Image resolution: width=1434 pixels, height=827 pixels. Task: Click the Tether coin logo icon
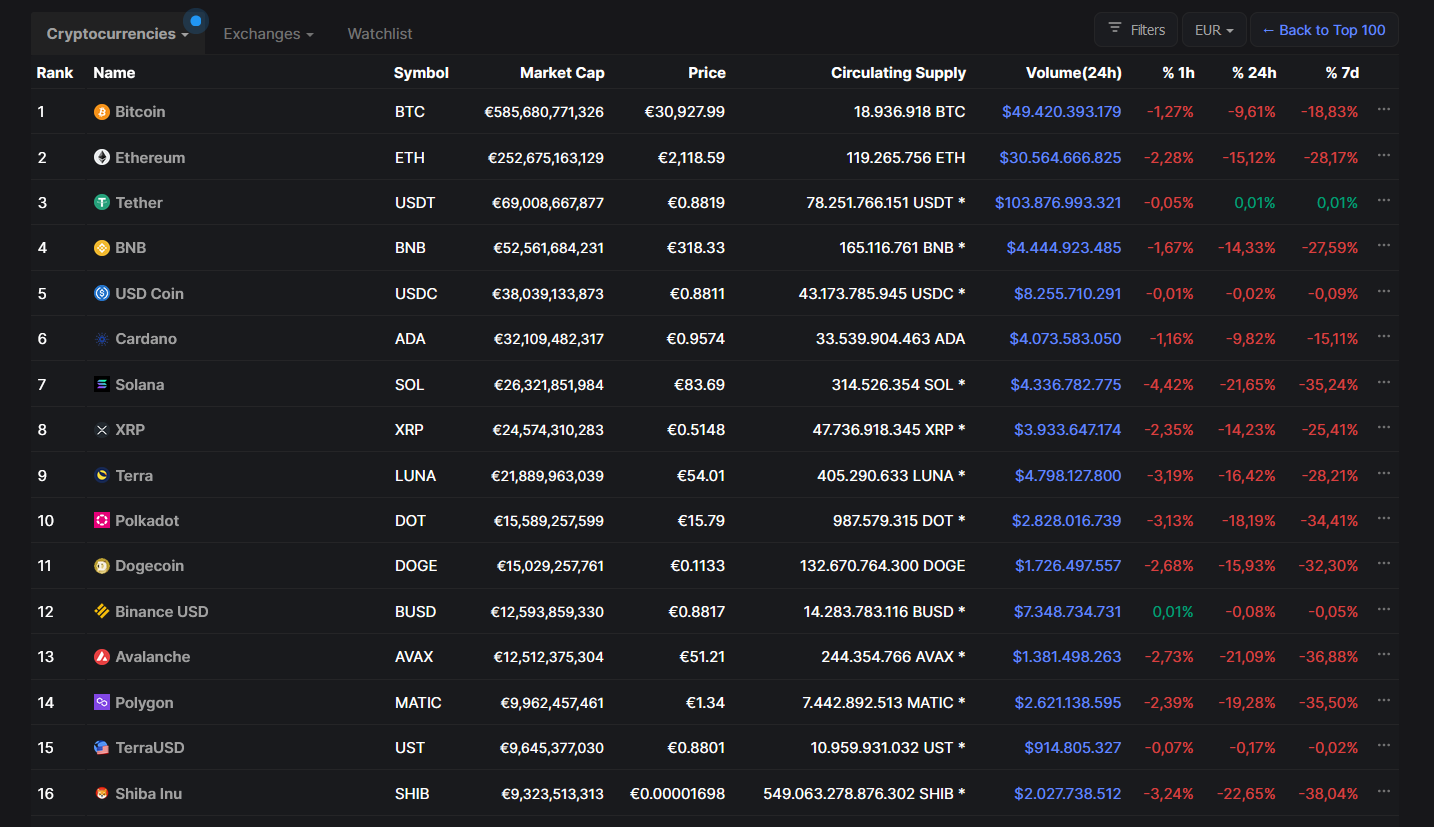click(102, 203)
